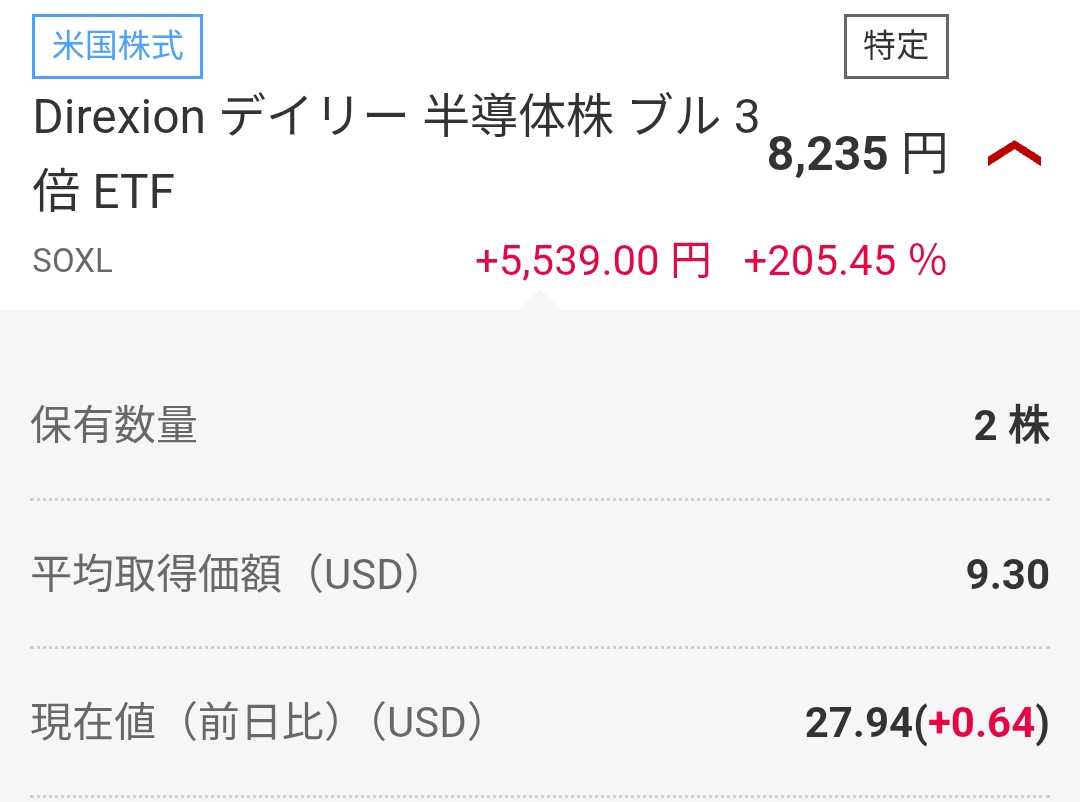Tap the 特定 account badge

tap(896, 46)
